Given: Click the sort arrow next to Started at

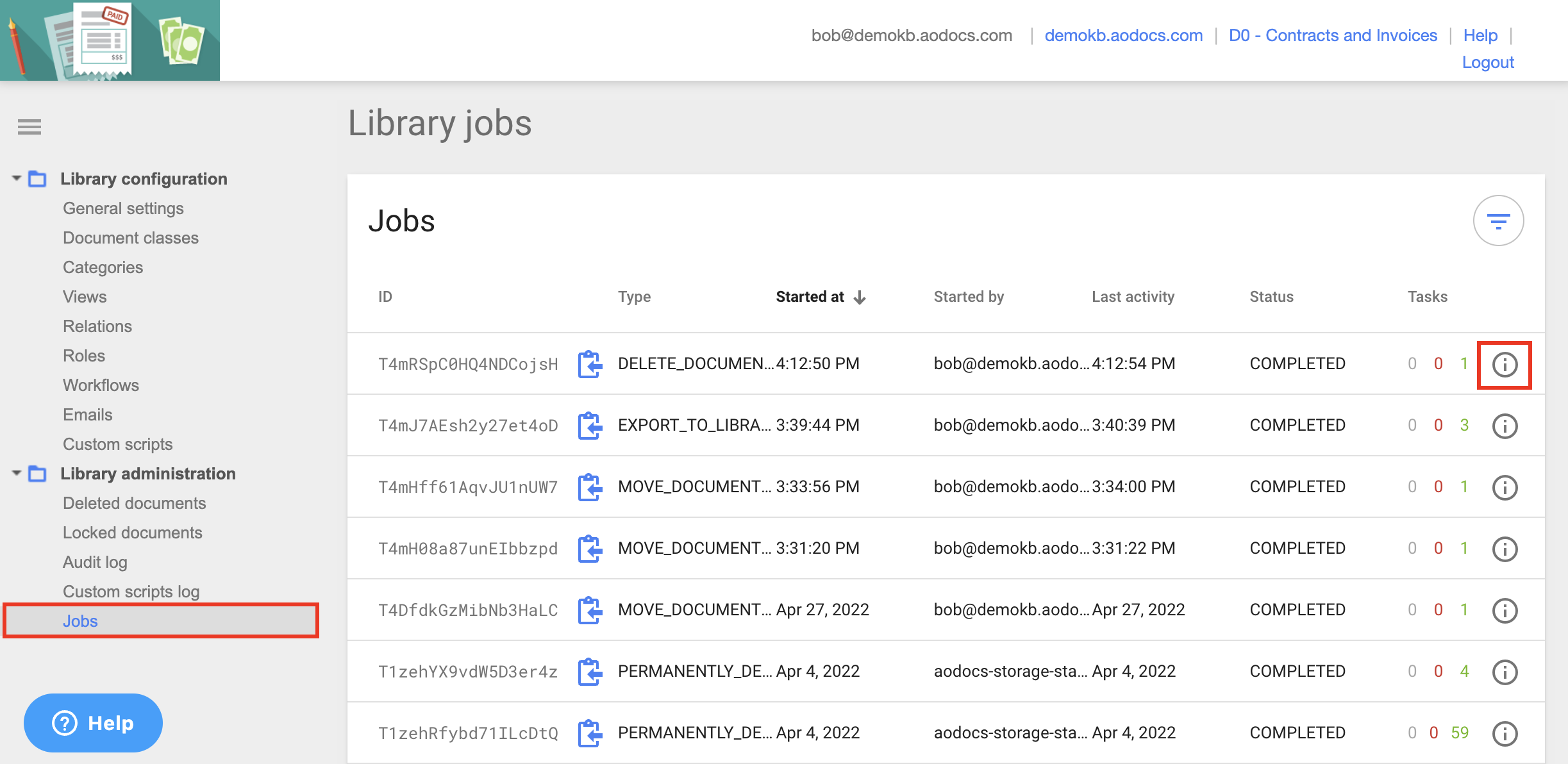Looking at the screenshot, I should (860, 297).
